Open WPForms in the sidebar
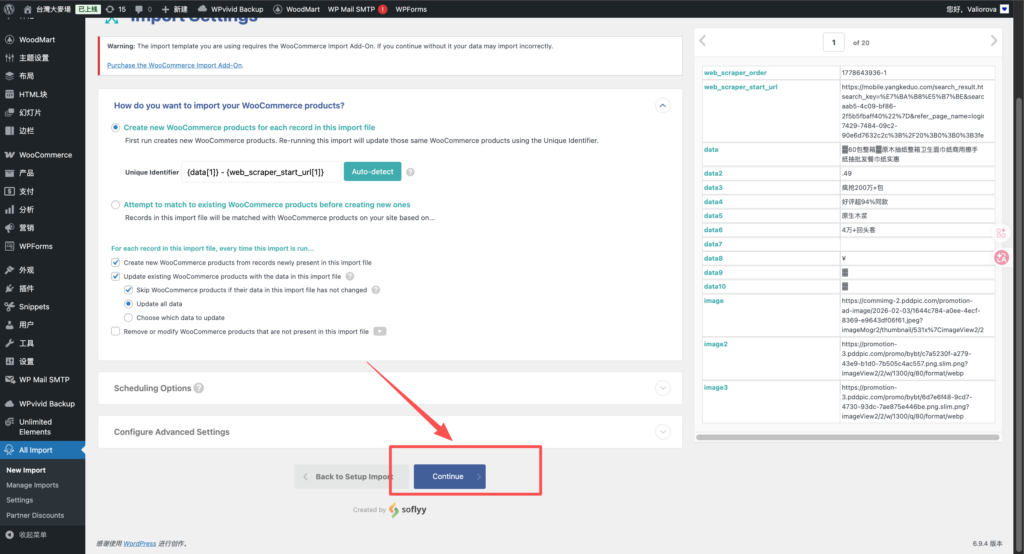 (x=35, y=246)
